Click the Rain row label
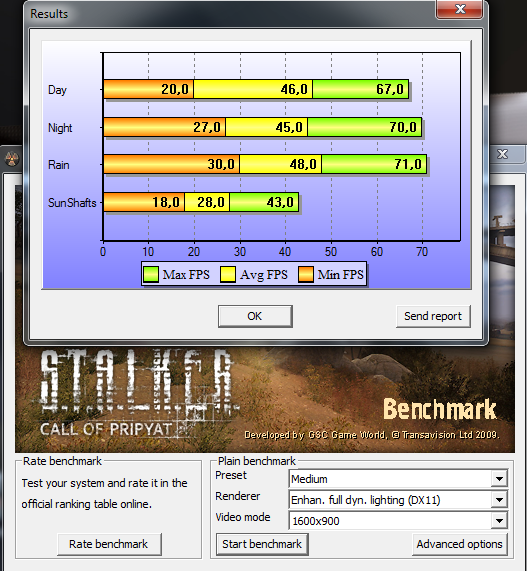The height and width of the screenshot is (571, 527). [59, 165]
